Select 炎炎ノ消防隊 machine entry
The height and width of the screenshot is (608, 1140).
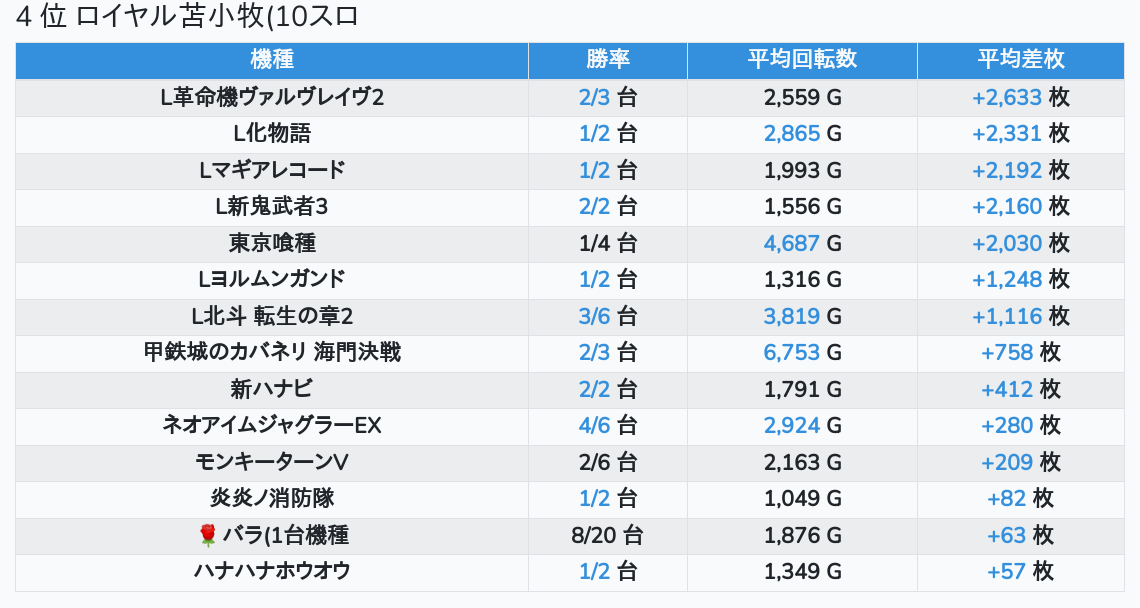tap(272, 499)
